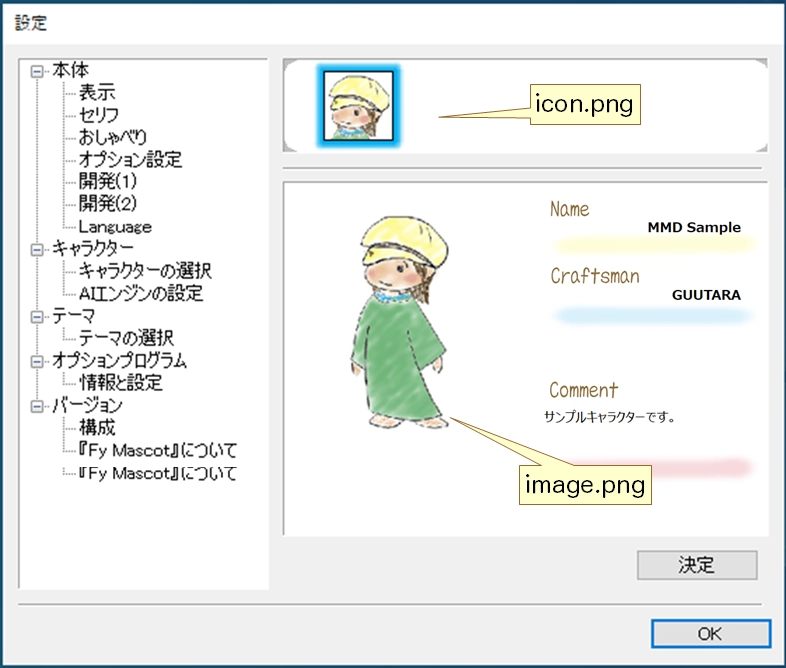Select セリフ in the settings tree
This screenshot has height=668, width=786.
[99, 115]
